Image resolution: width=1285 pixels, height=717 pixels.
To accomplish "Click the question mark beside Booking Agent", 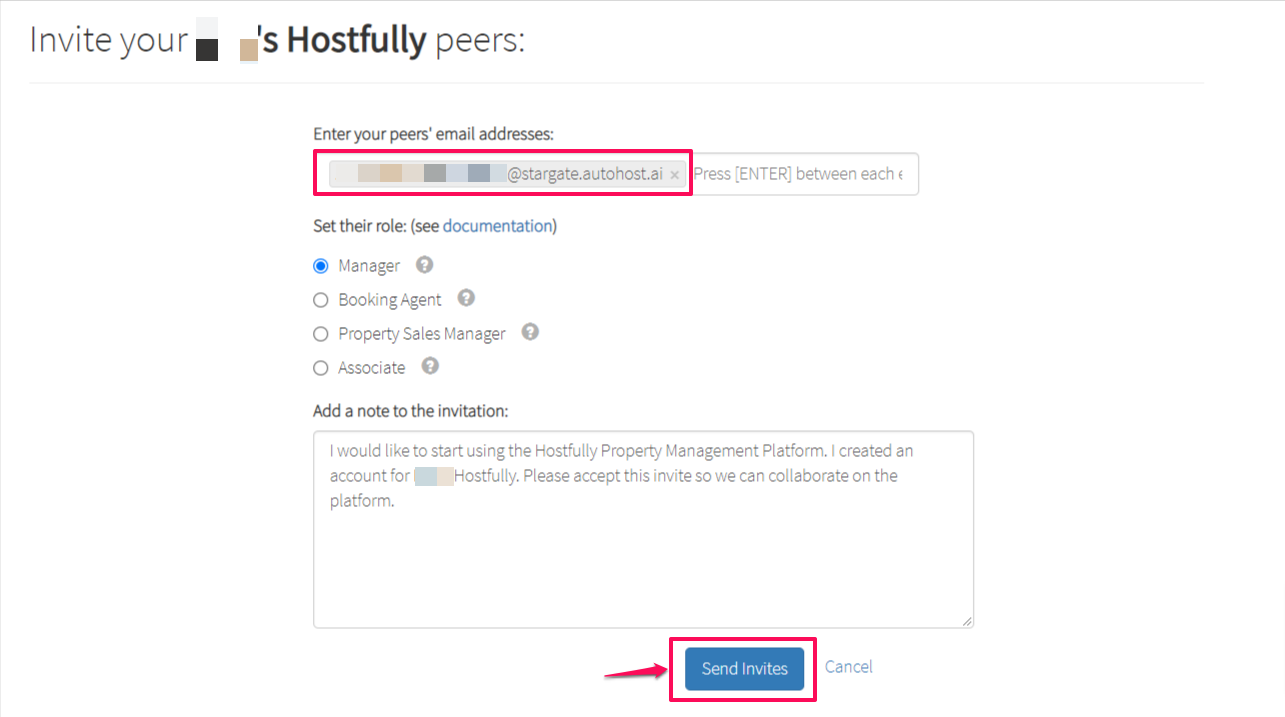I will (466, 298).
